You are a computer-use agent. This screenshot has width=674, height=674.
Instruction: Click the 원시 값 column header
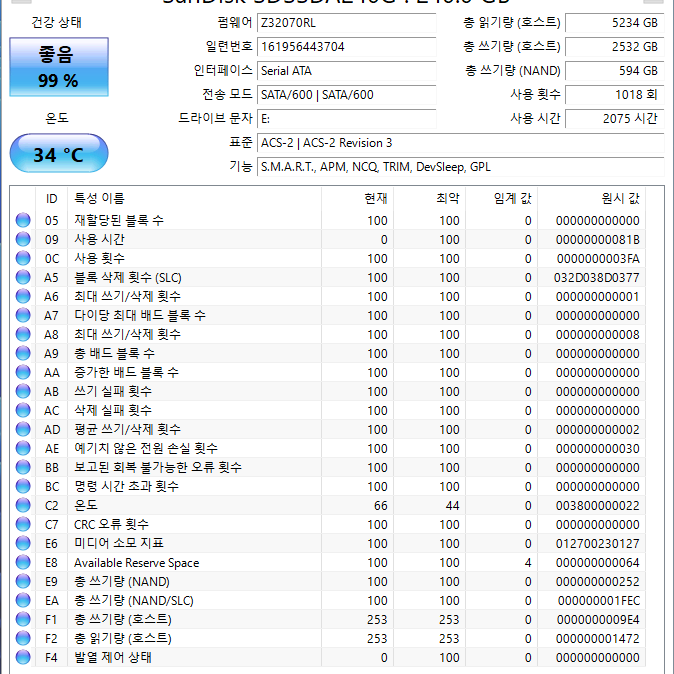click(x=591, y=199)
